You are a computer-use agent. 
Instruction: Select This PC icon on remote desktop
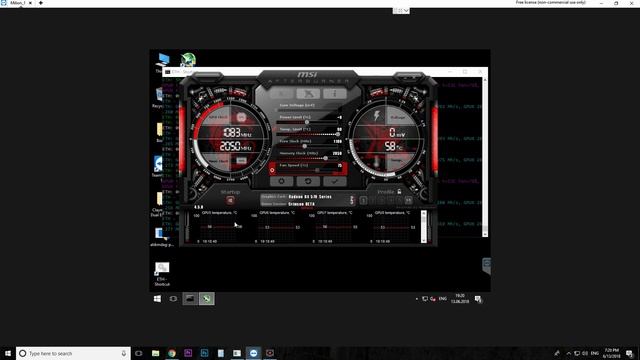pos(162,62)
